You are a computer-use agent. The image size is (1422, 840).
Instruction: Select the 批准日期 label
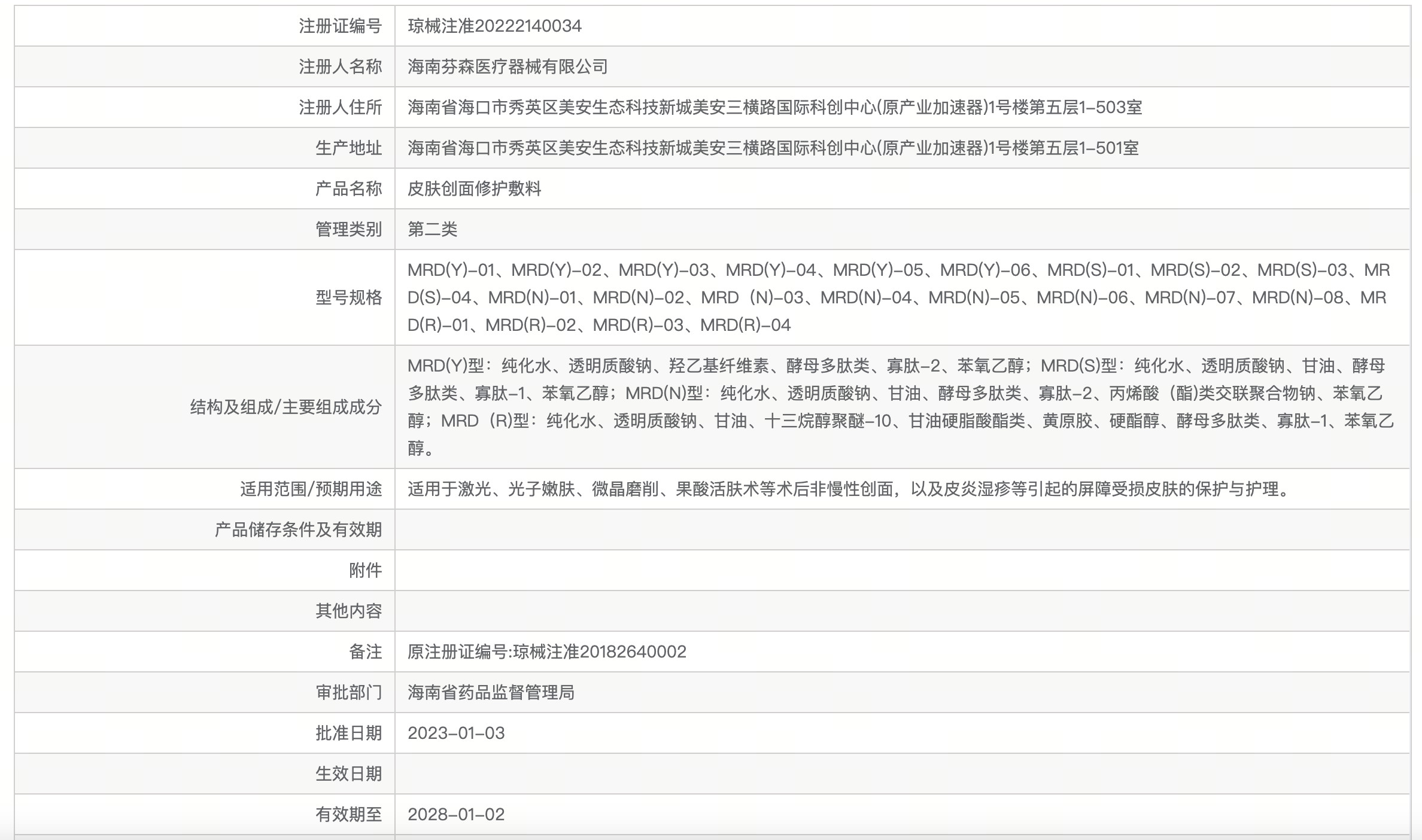[x=348, y=733]
